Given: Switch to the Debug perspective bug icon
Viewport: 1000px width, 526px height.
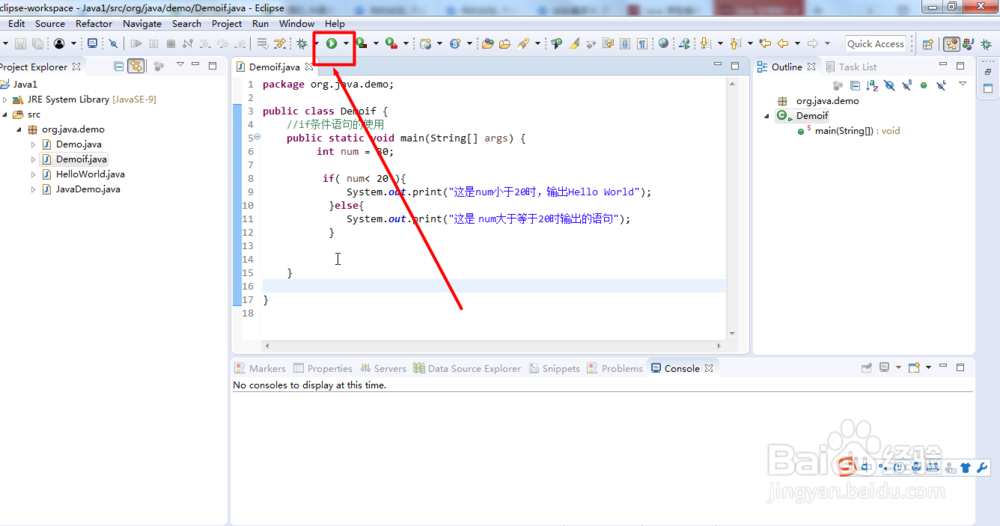Looking at the screenshot, I should [986, 44].
